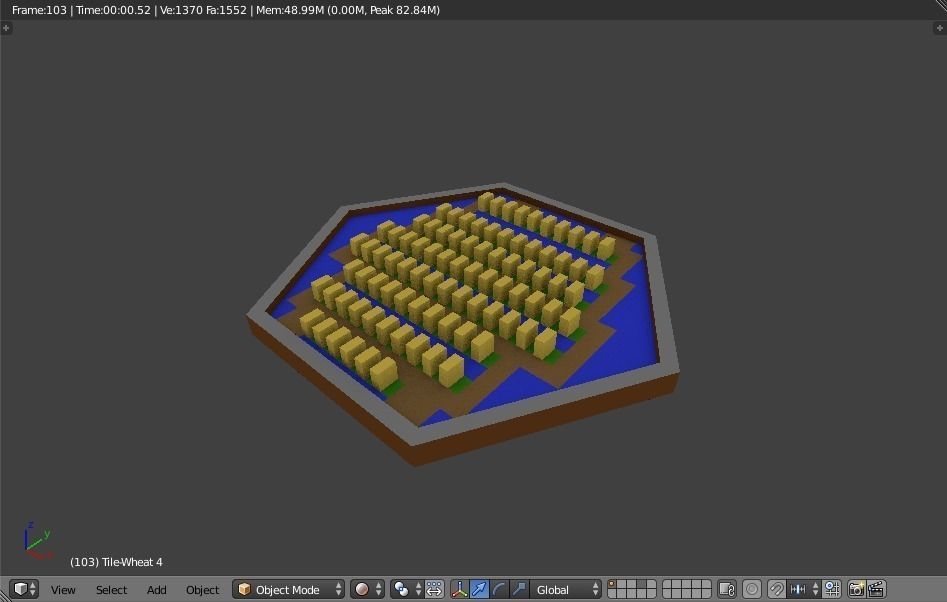The height and width of the screenshot is (602, 947).
Task: Open the editor type selector (cube icon)
Action: point(25,589)
